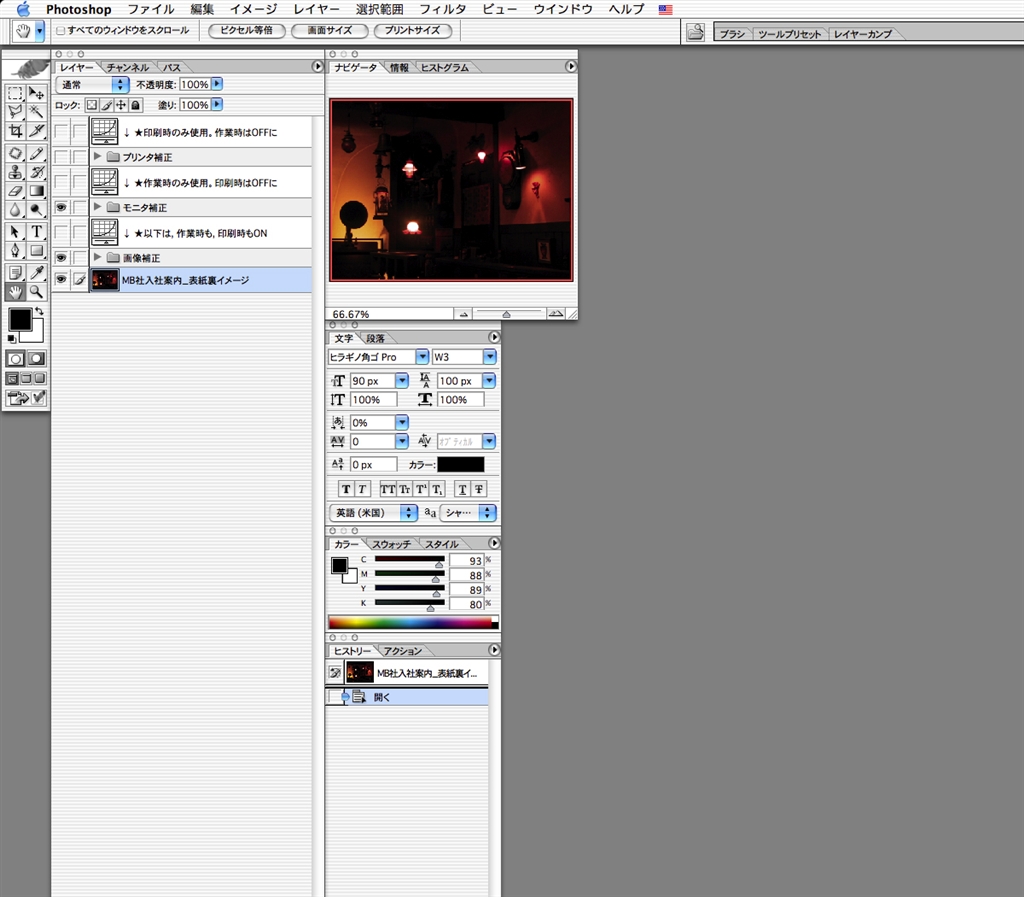Select the Eraser tool
The width and height of the screenshot is (1024, 897).
(15, 191)
